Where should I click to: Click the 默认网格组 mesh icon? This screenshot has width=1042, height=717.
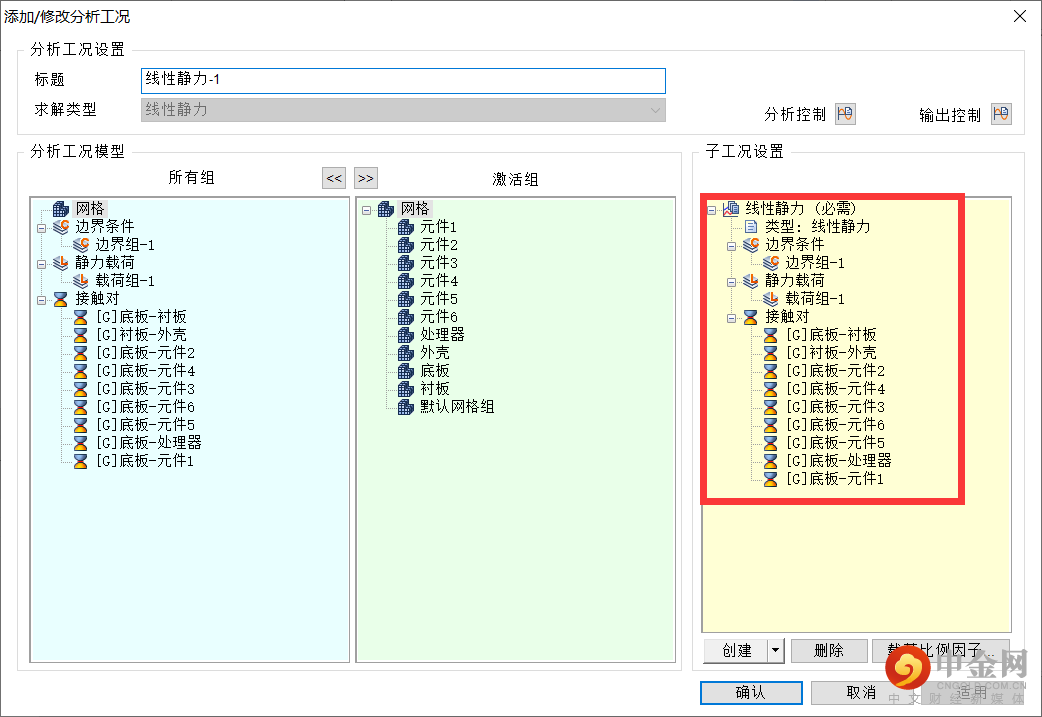[405, 407]
